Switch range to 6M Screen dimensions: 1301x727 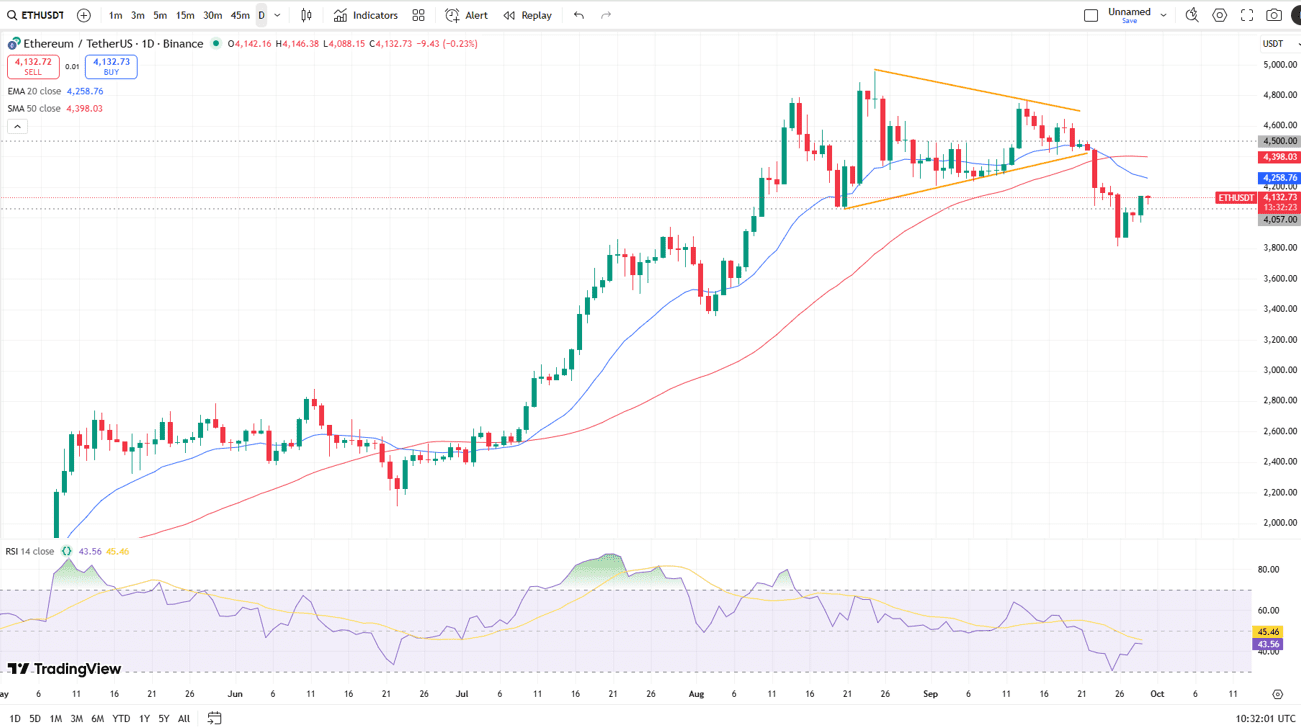click(97, 718)
